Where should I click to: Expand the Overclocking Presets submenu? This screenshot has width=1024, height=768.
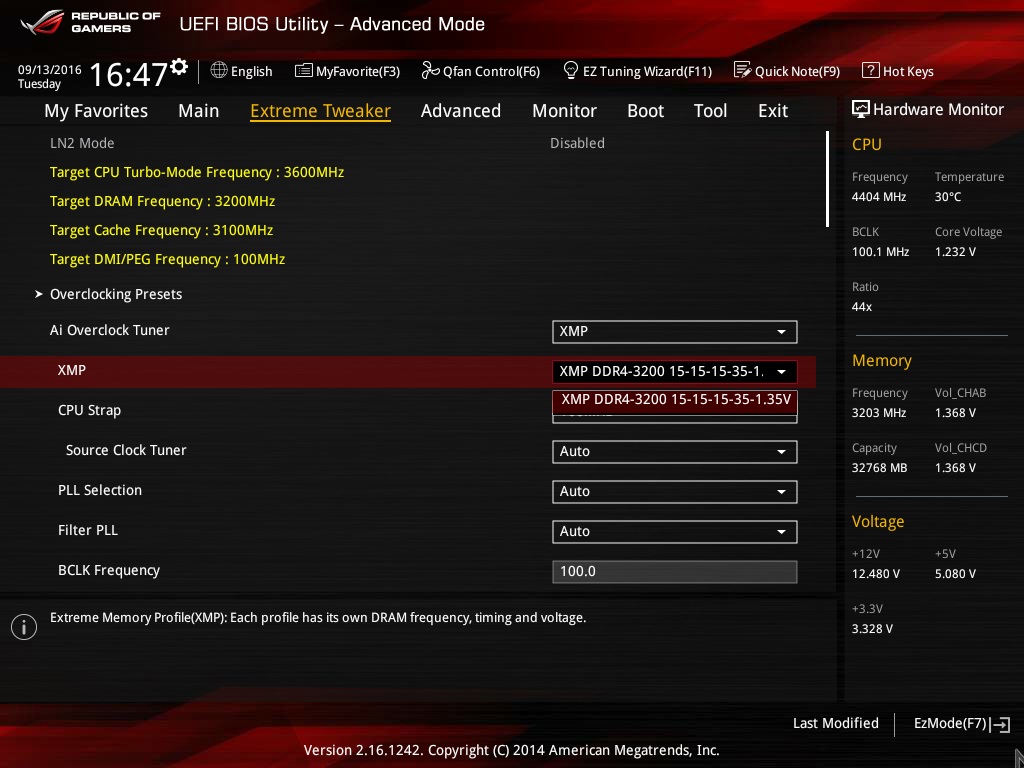click(116, 295)
